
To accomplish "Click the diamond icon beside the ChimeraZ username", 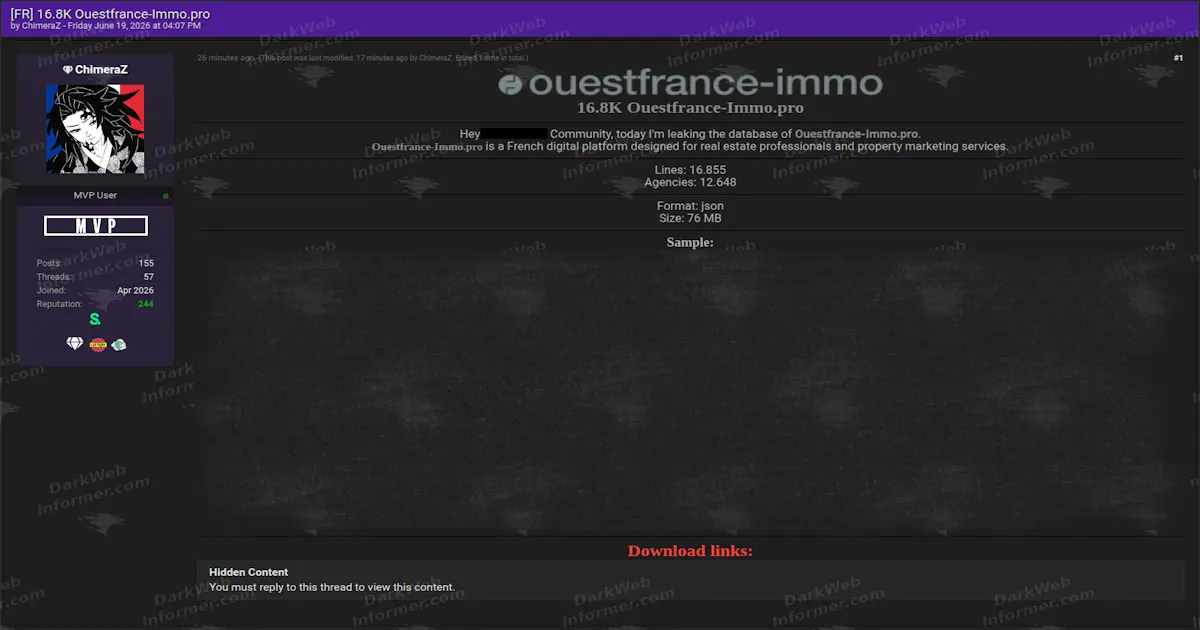I will [x=68, y=70].
